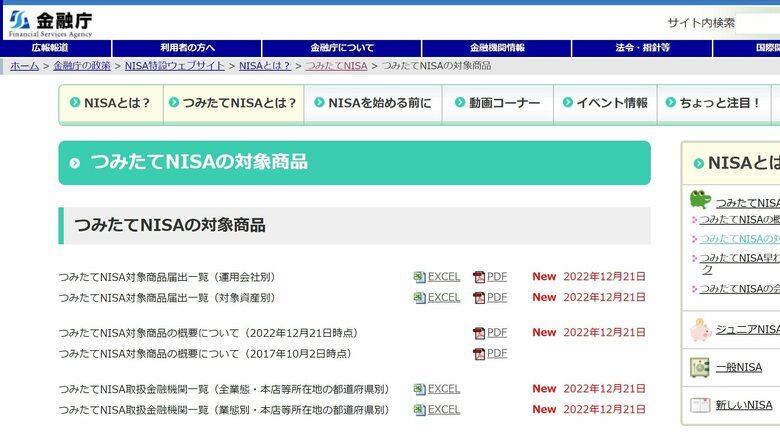
Task: Click the つみたてNISAの対象商品 green banner heading
Action: pos(354,163)
